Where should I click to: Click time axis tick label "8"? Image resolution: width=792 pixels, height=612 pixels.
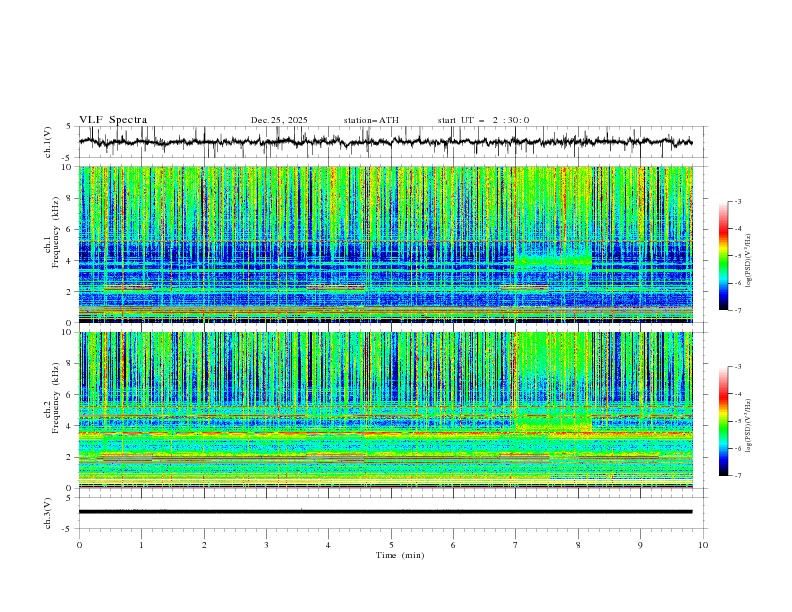(x=578, y=545)
